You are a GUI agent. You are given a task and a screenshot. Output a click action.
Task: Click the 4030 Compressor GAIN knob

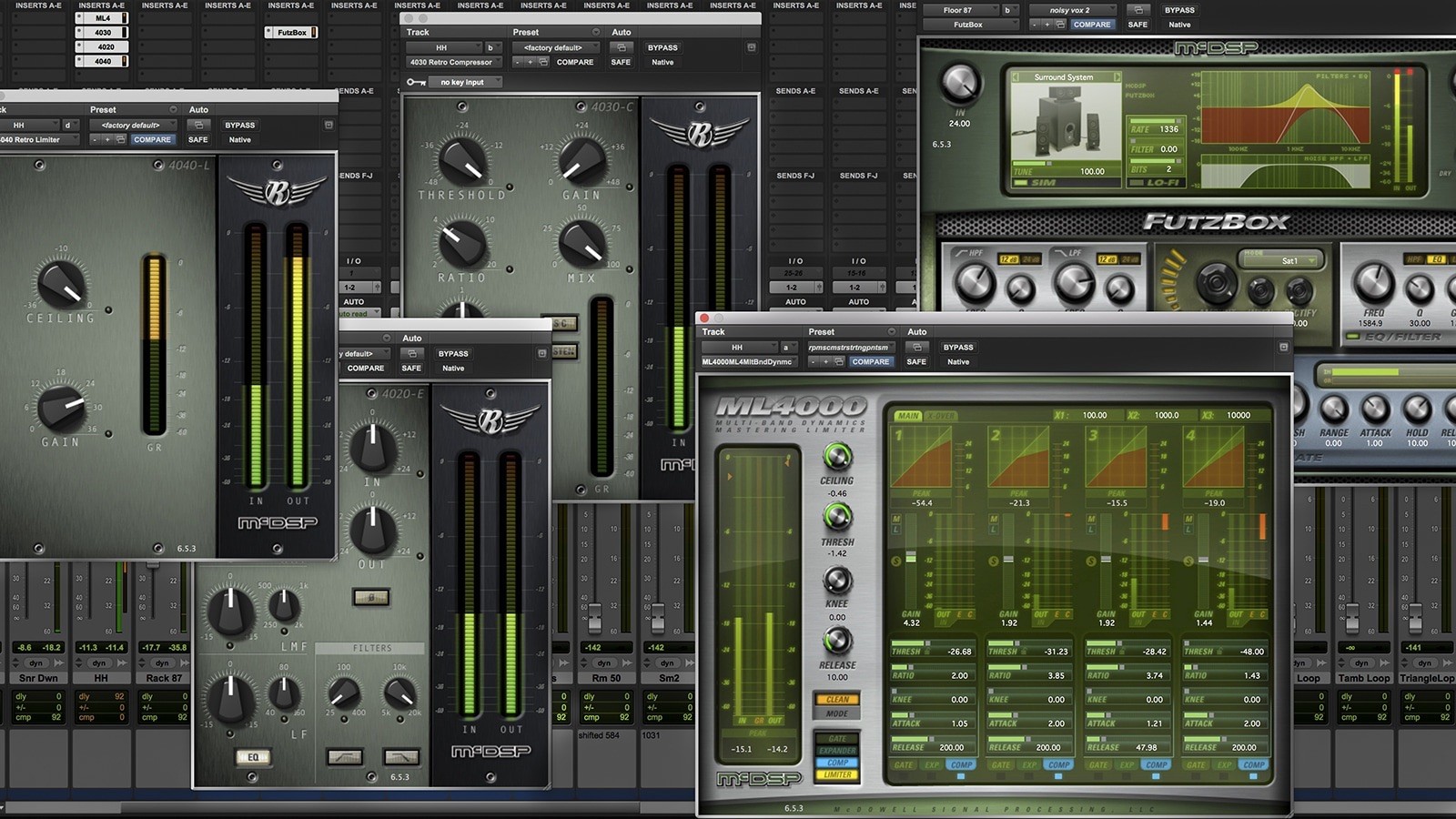581,160
